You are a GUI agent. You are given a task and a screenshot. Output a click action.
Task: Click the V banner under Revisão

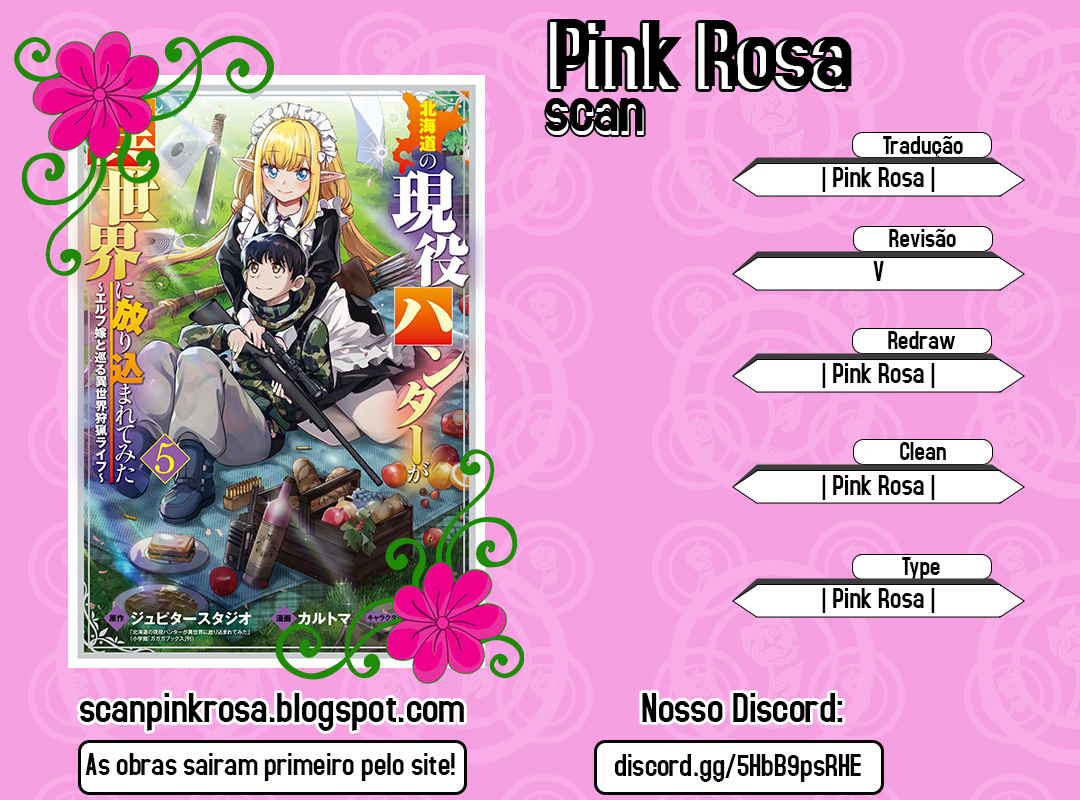[x=878, y=271]
